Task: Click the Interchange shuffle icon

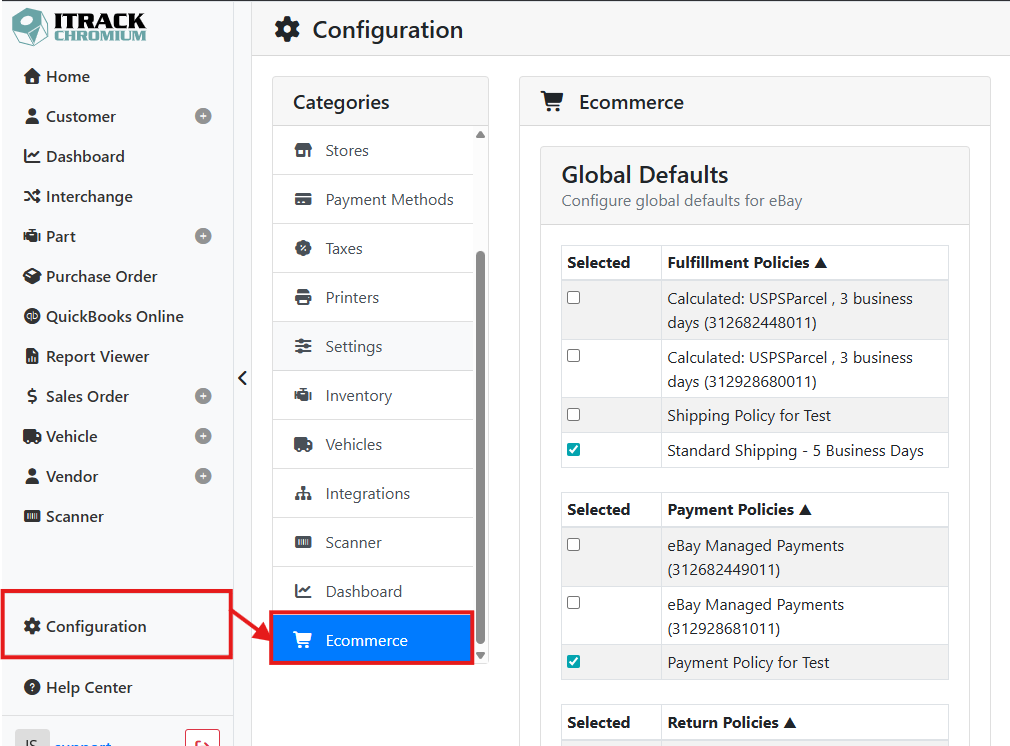Action: click(32, 196)
